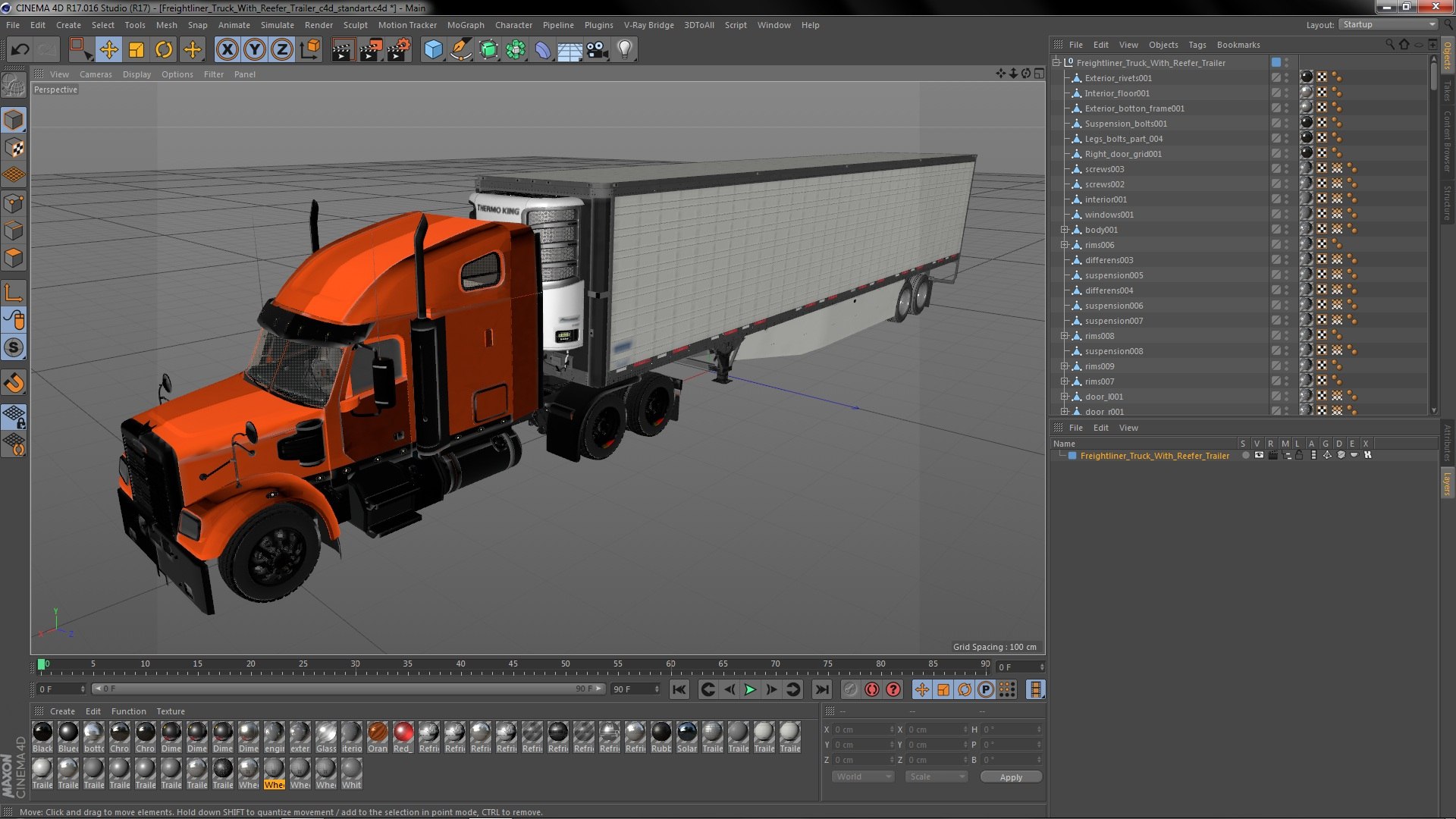Expand the door_l001 object
This screenshot has width=1456, height=819.
click(x=1065, y=397)
